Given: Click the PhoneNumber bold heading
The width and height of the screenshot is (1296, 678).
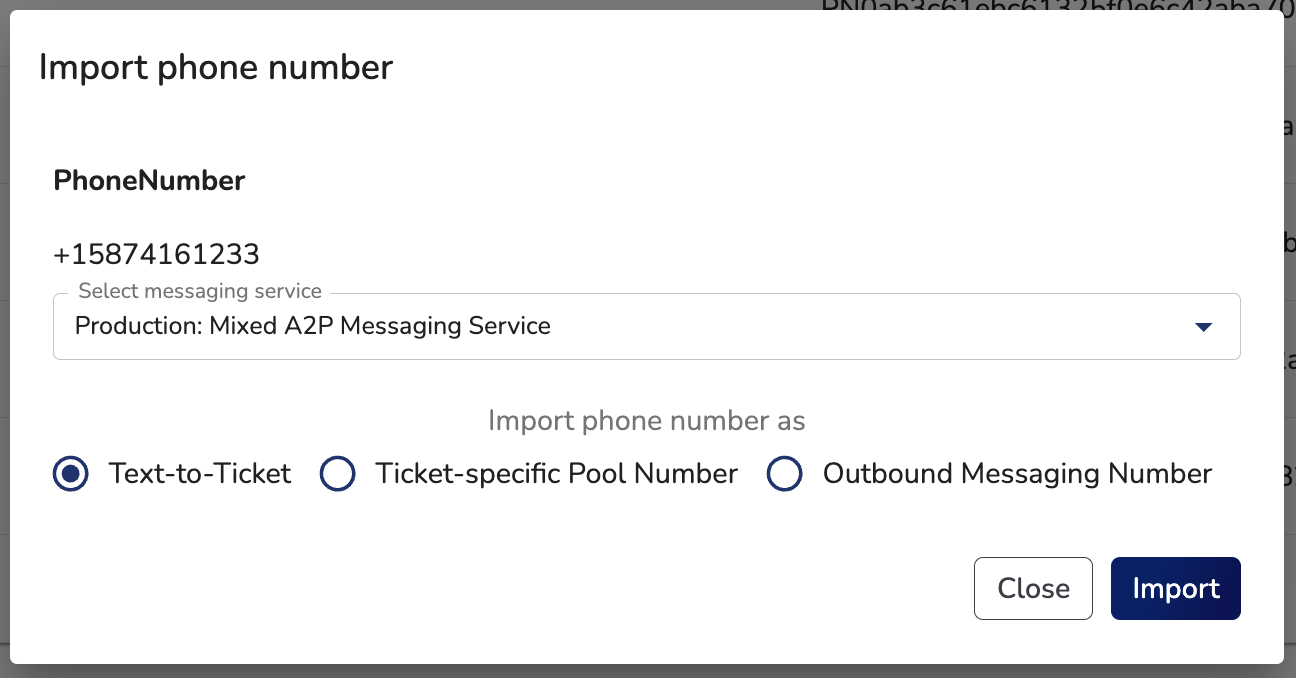Looking at the screenshot, I should click(x=149, y=180).
